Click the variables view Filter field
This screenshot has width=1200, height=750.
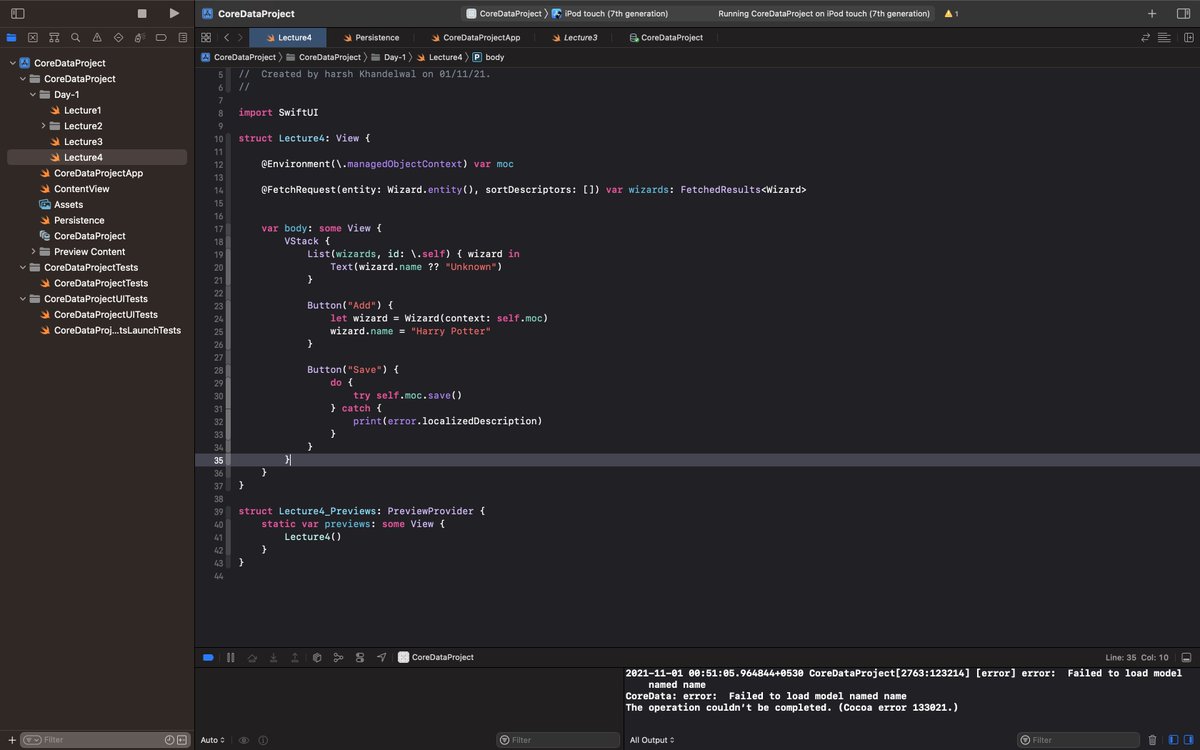click(558, 740)
